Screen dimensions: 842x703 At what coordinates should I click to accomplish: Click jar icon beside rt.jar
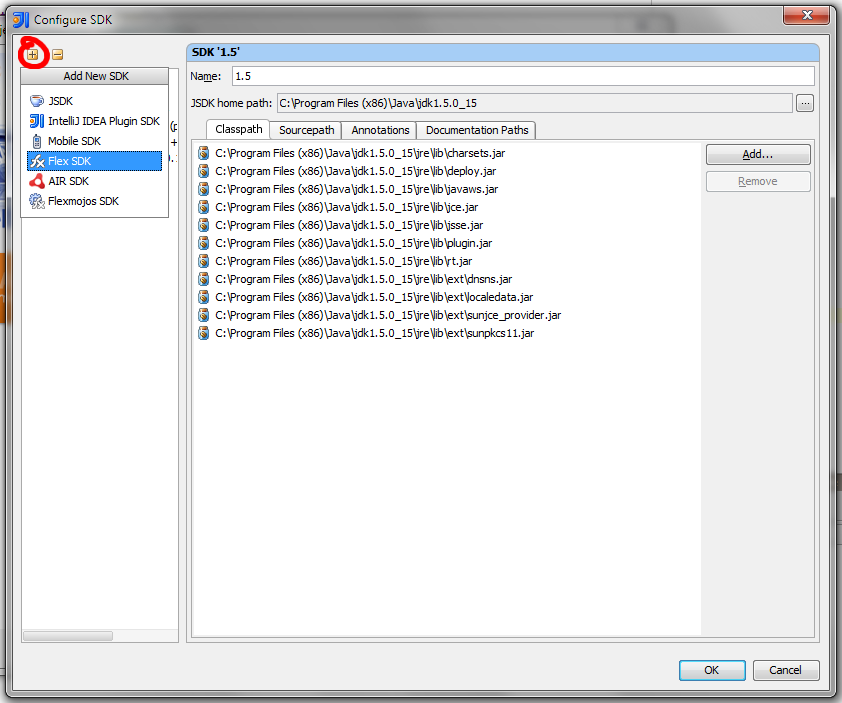point(204,261)
